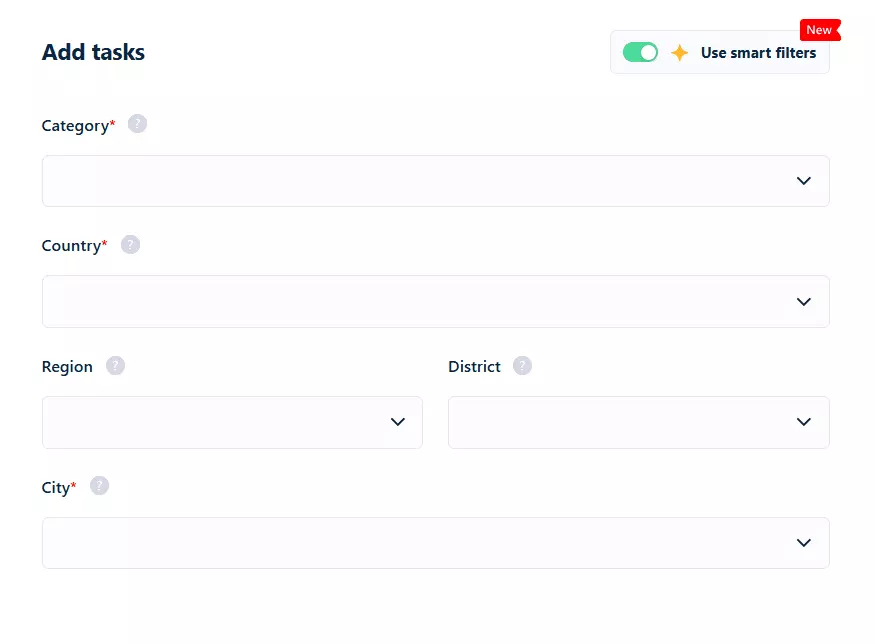
Task: Click the Country field label
Action: 71,246
